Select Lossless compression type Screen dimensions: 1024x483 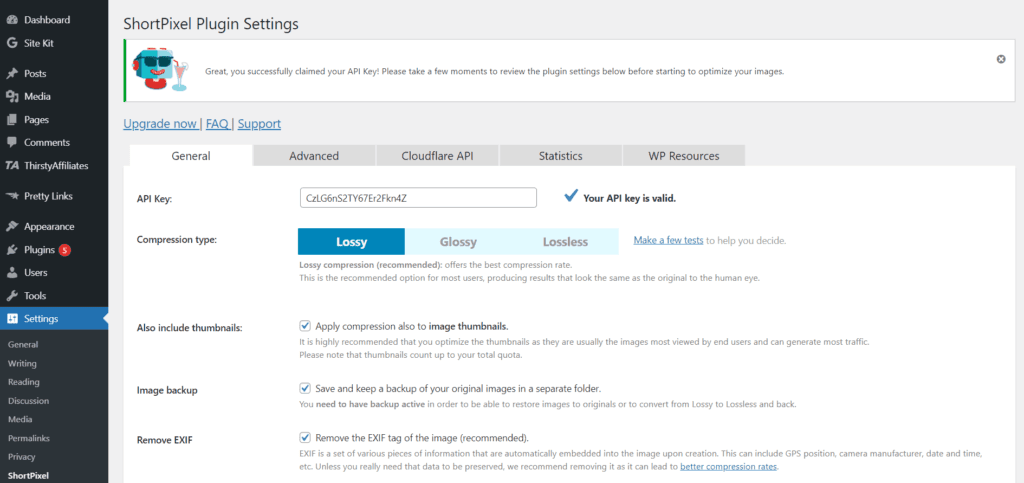(x=565, y=242)
